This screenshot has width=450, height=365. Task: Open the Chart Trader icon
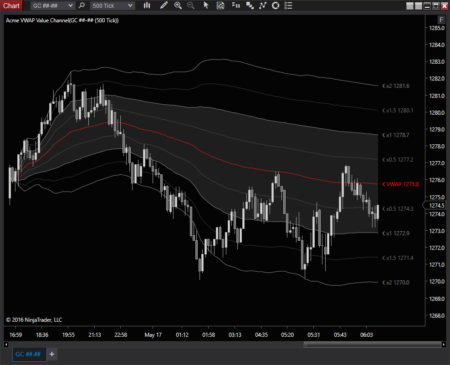(236, 5)
